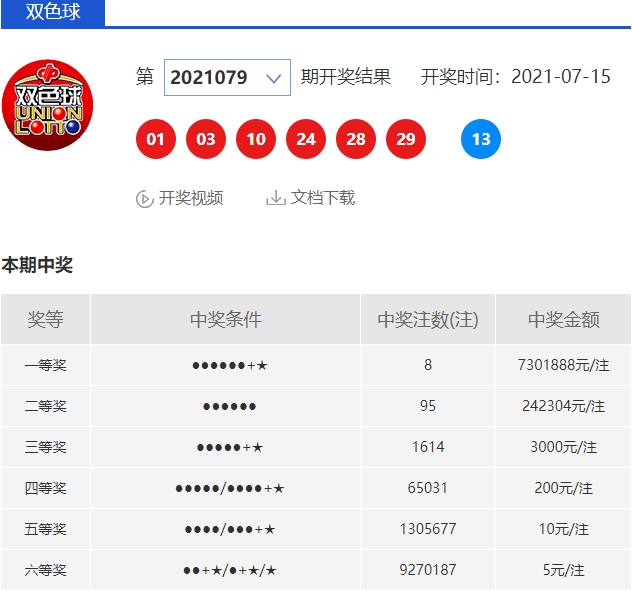
Task: Select the 六等奖 sixth prize row
Action: click(x=45, y=570)
